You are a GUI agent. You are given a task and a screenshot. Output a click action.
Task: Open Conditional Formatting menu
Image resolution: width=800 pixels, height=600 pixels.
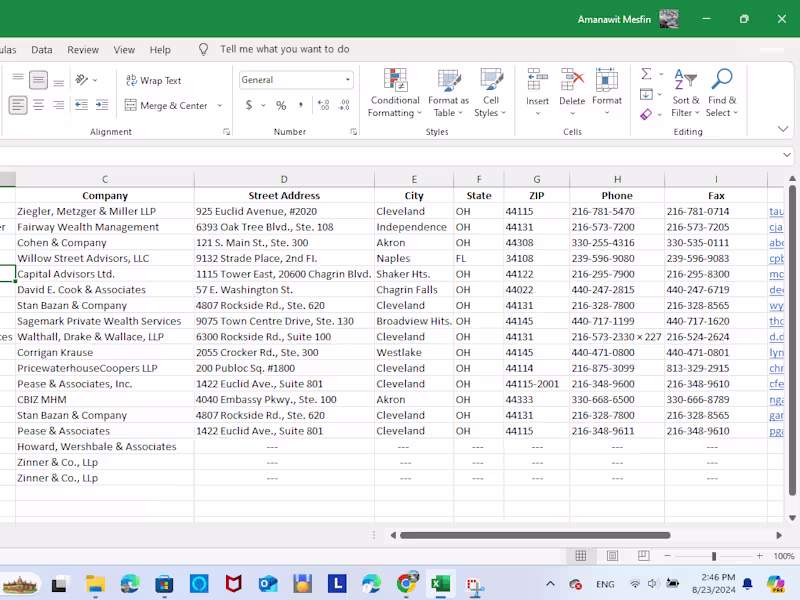click(395, 93)
